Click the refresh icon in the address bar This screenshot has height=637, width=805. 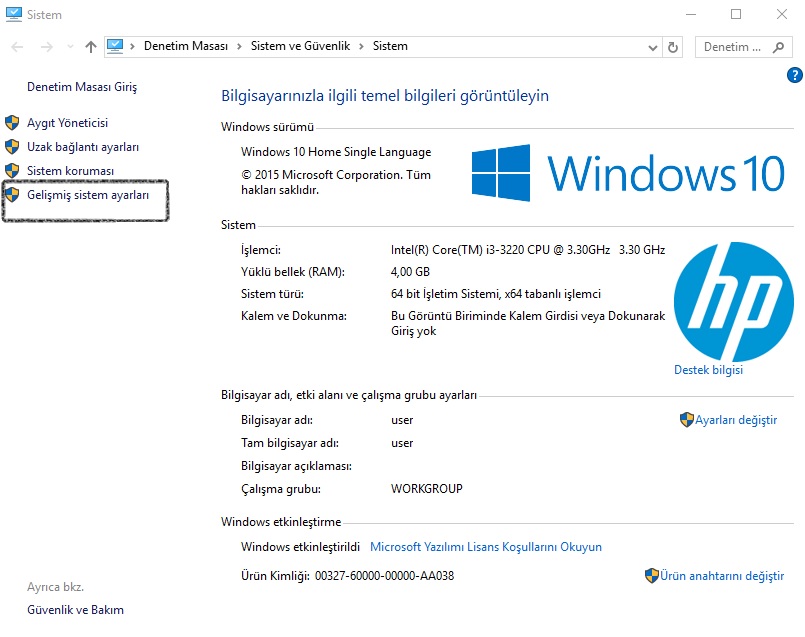[671, 46]
